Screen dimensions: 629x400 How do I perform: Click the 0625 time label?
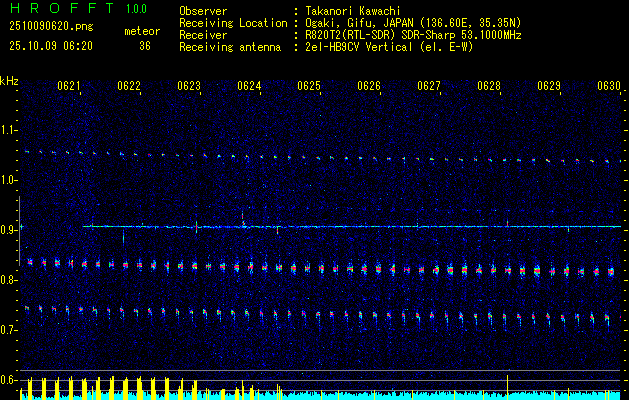[309, 86]
